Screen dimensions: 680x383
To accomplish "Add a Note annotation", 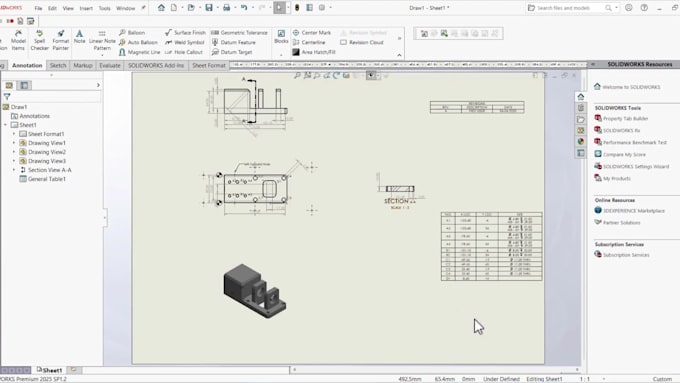I will (79, 36).
